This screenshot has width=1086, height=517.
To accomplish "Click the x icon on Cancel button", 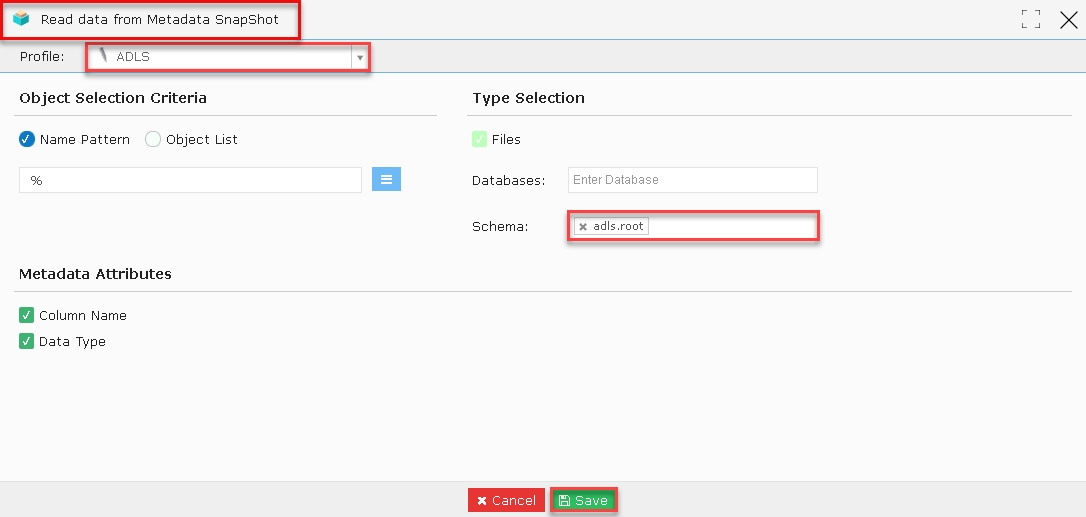I will coord(482,500).
